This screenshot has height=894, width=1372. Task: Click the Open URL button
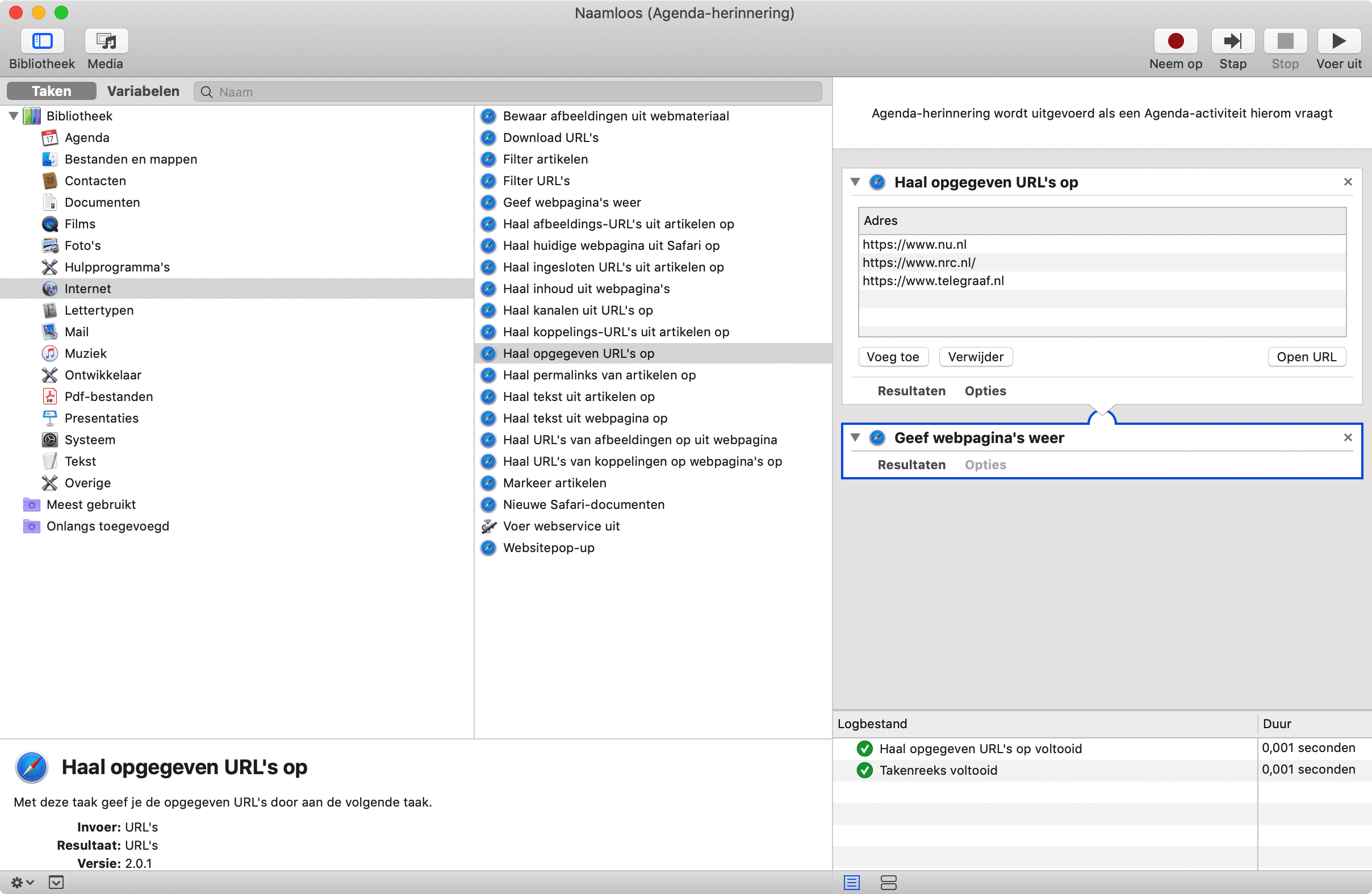[1306, 357]
